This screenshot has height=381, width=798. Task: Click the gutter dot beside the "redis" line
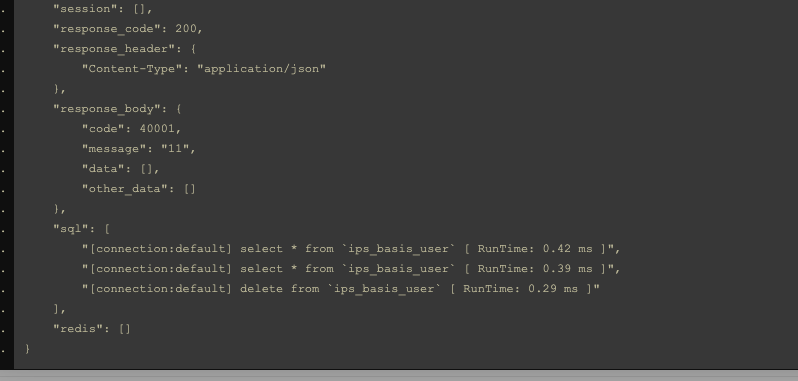[x=4, y=330]
